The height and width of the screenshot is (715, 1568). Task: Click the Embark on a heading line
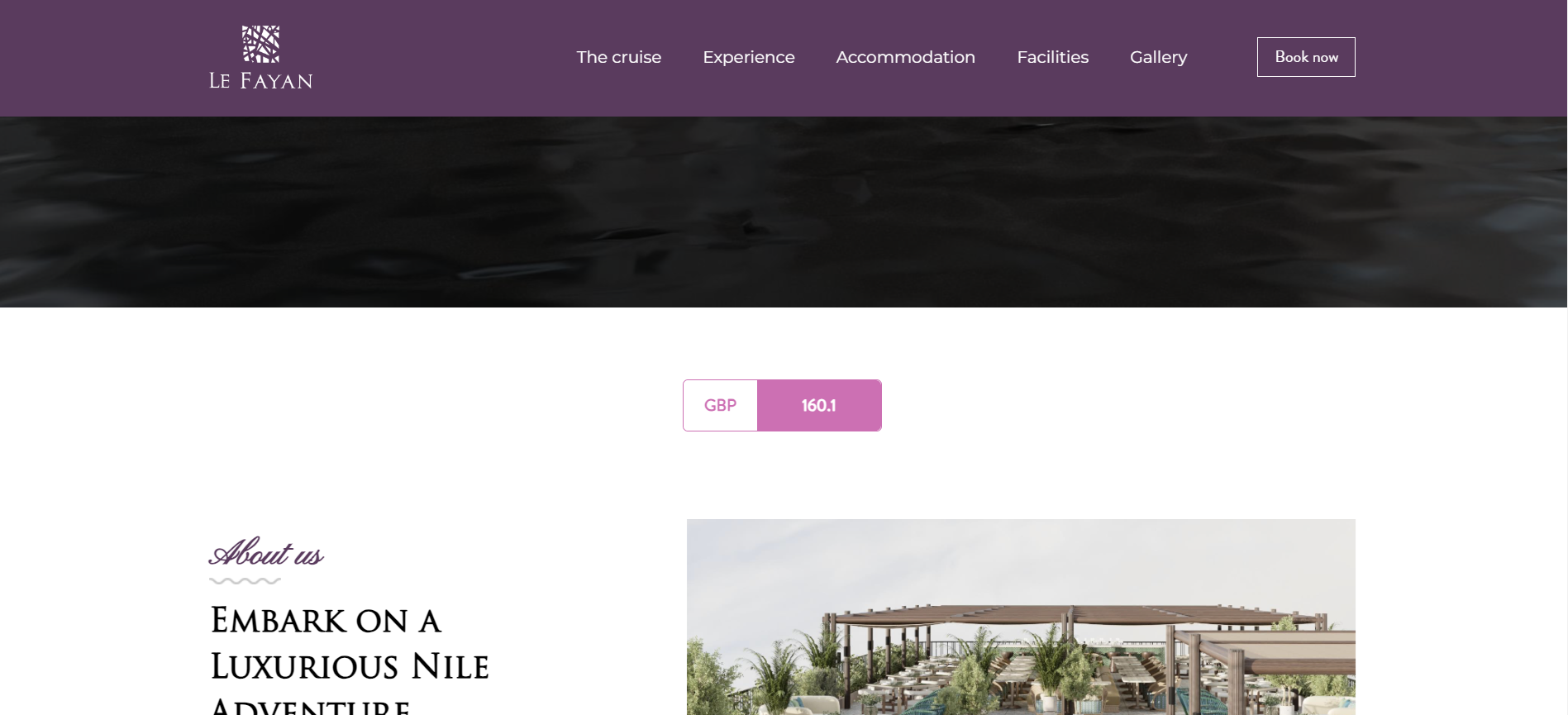(326, 621)
